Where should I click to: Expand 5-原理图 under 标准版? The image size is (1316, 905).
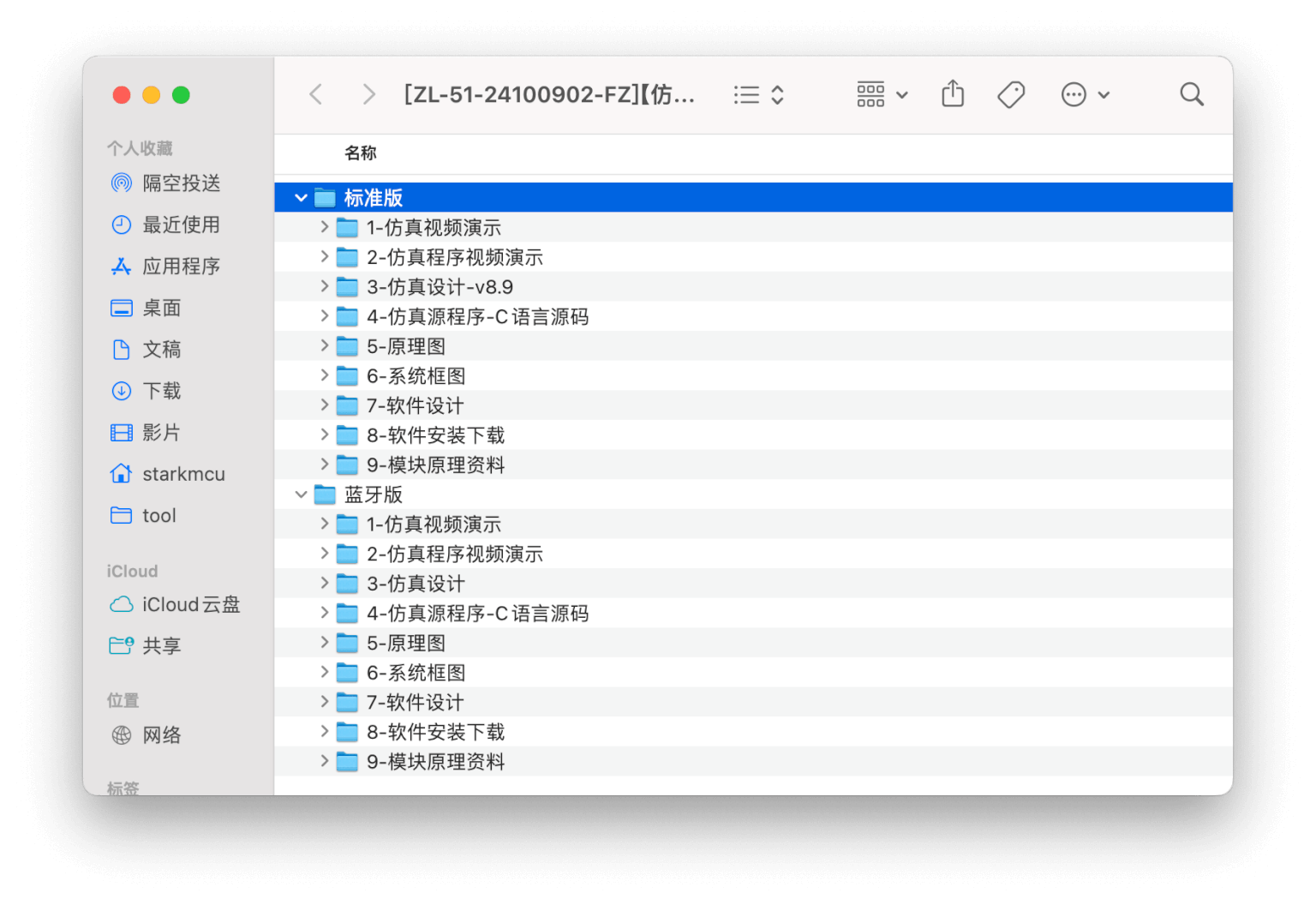(x=324, y=345)
